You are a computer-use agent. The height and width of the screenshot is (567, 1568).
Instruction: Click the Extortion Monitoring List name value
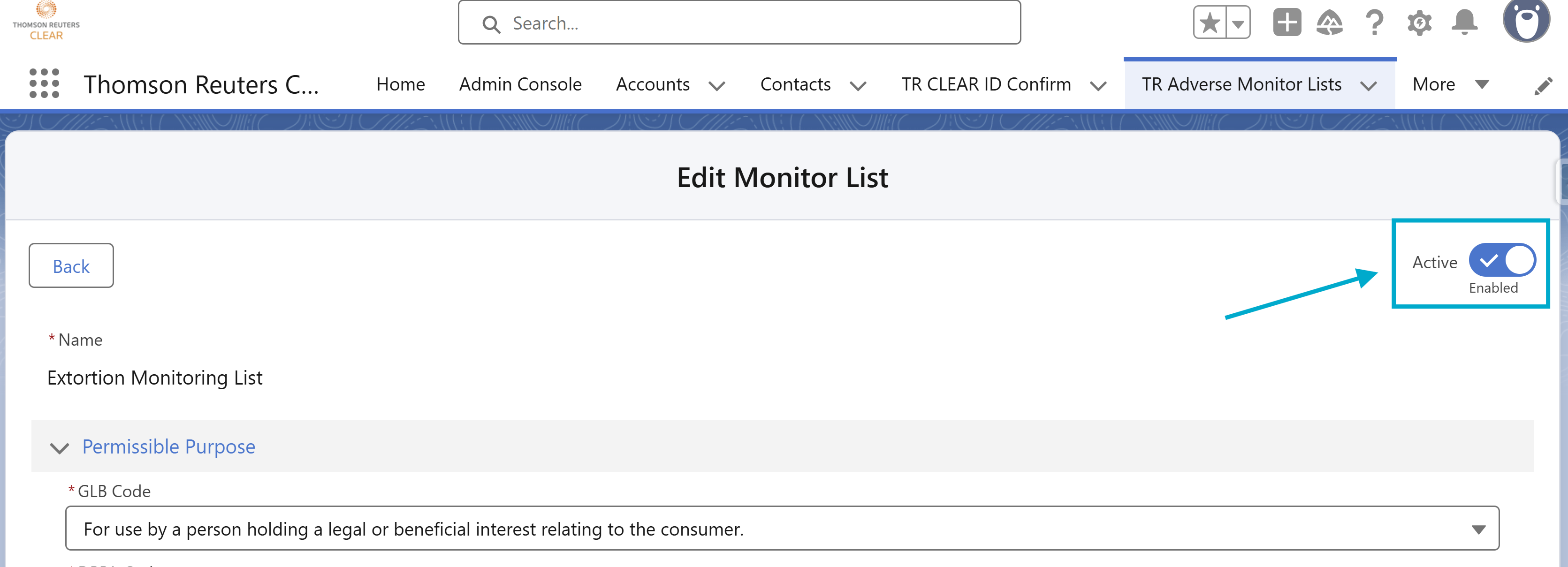pyautogui.click(x=155, y=377)
